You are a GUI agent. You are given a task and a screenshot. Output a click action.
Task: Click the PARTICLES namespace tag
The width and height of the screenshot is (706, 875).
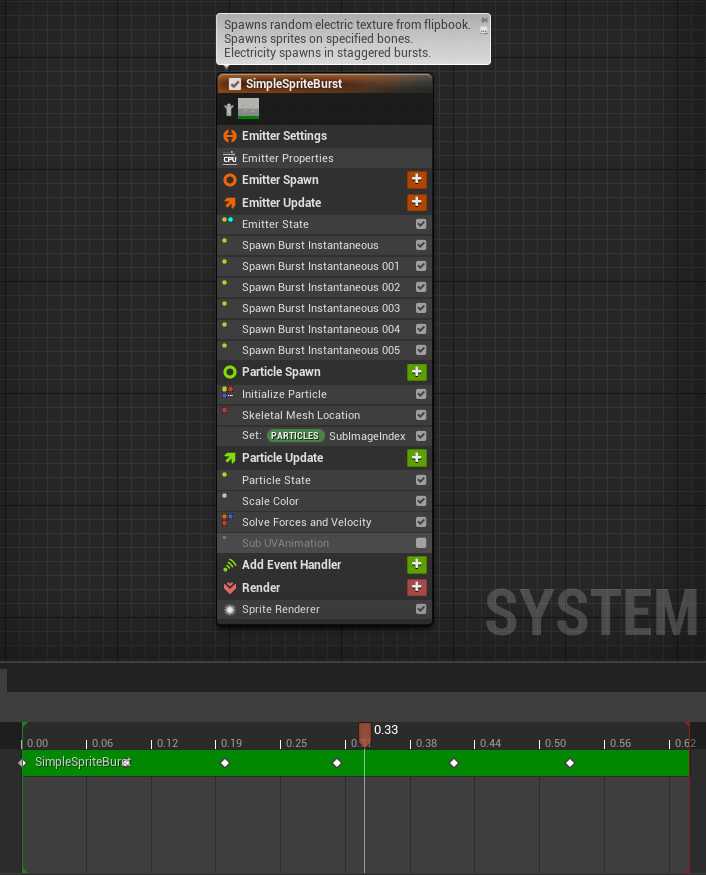pos(295,436)
